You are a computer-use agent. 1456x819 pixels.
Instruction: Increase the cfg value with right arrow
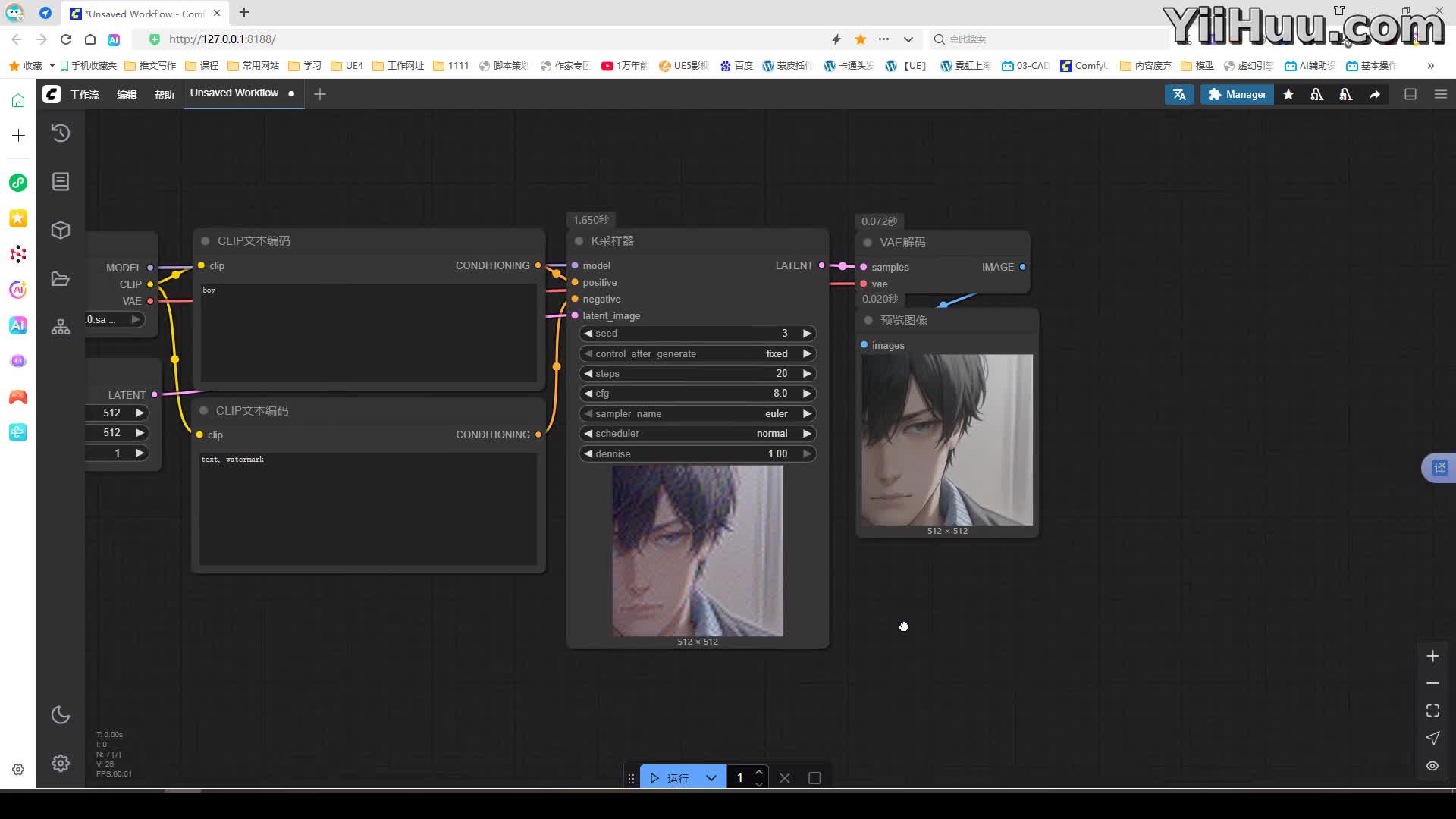(807, 393)
